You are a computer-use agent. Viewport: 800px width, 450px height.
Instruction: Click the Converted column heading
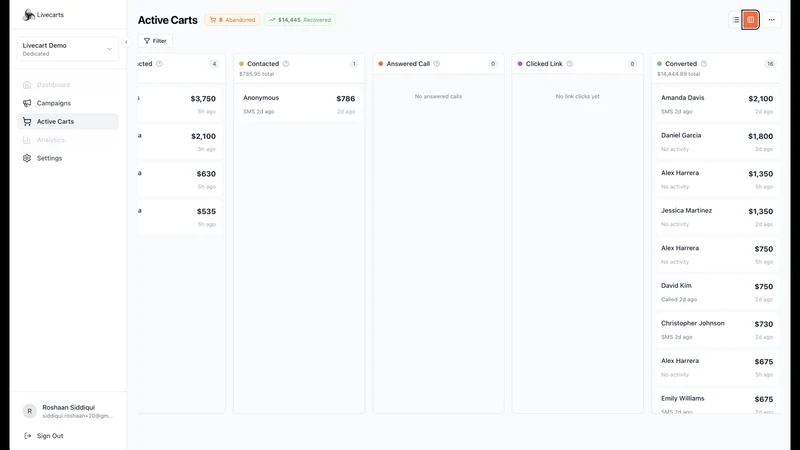click(681, 64)
